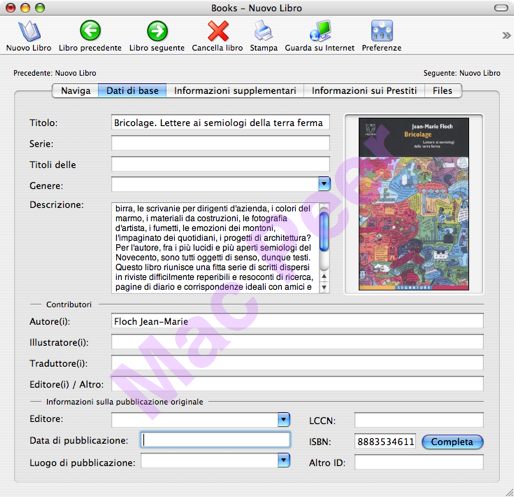Click into the Serie text field

220,143
